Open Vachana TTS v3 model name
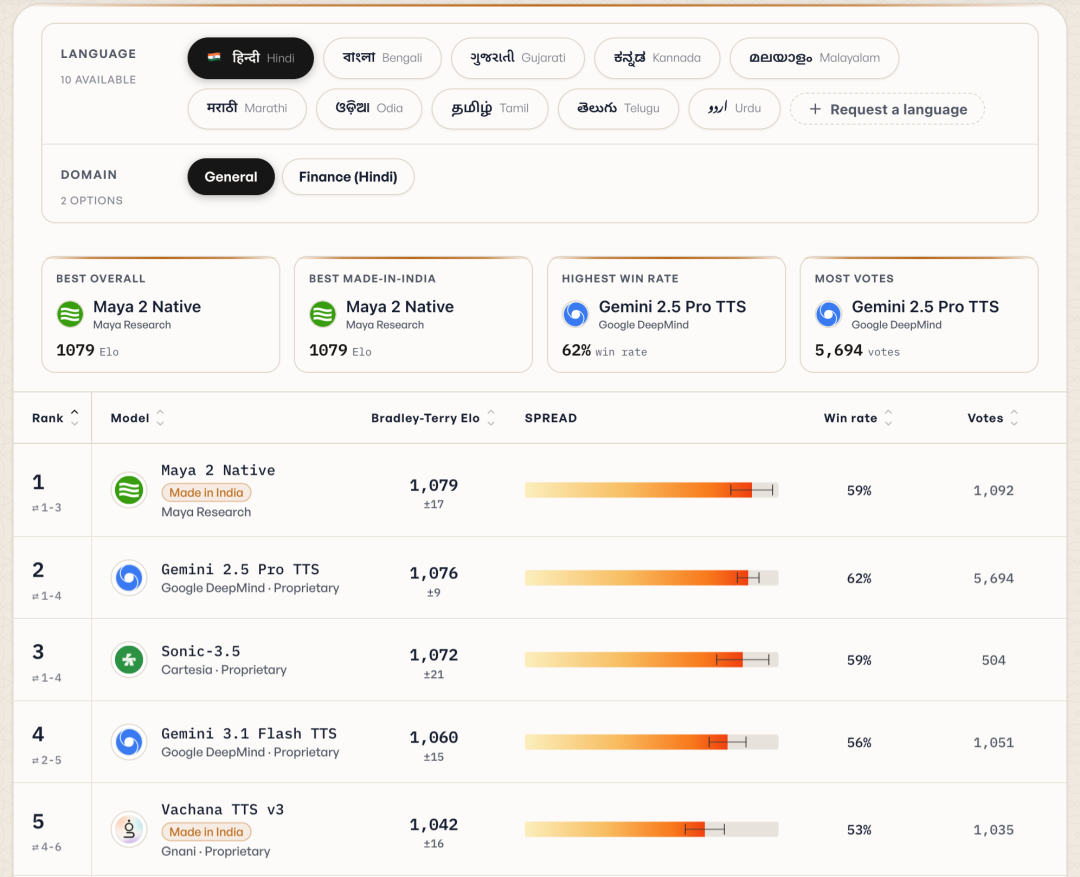The width and height of the screenshot is (1080, 877). (x=222, y=809)
